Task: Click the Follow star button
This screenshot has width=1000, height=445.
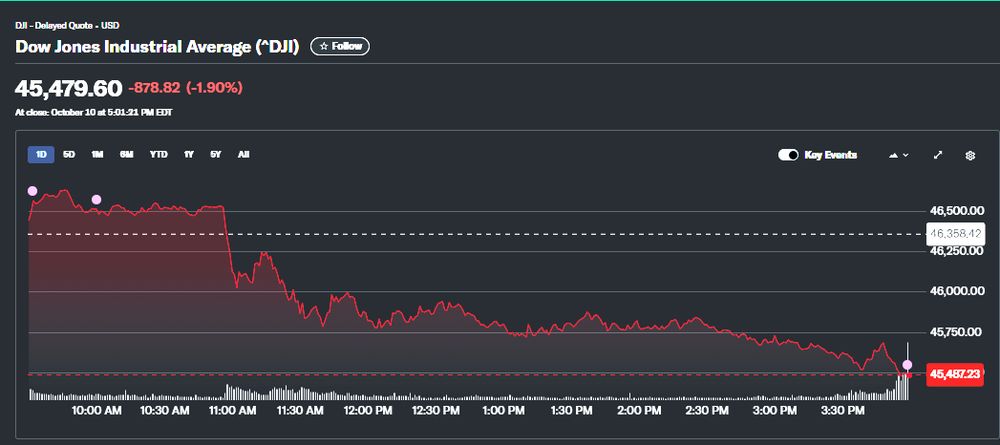Action: click(x=340, y=47)
